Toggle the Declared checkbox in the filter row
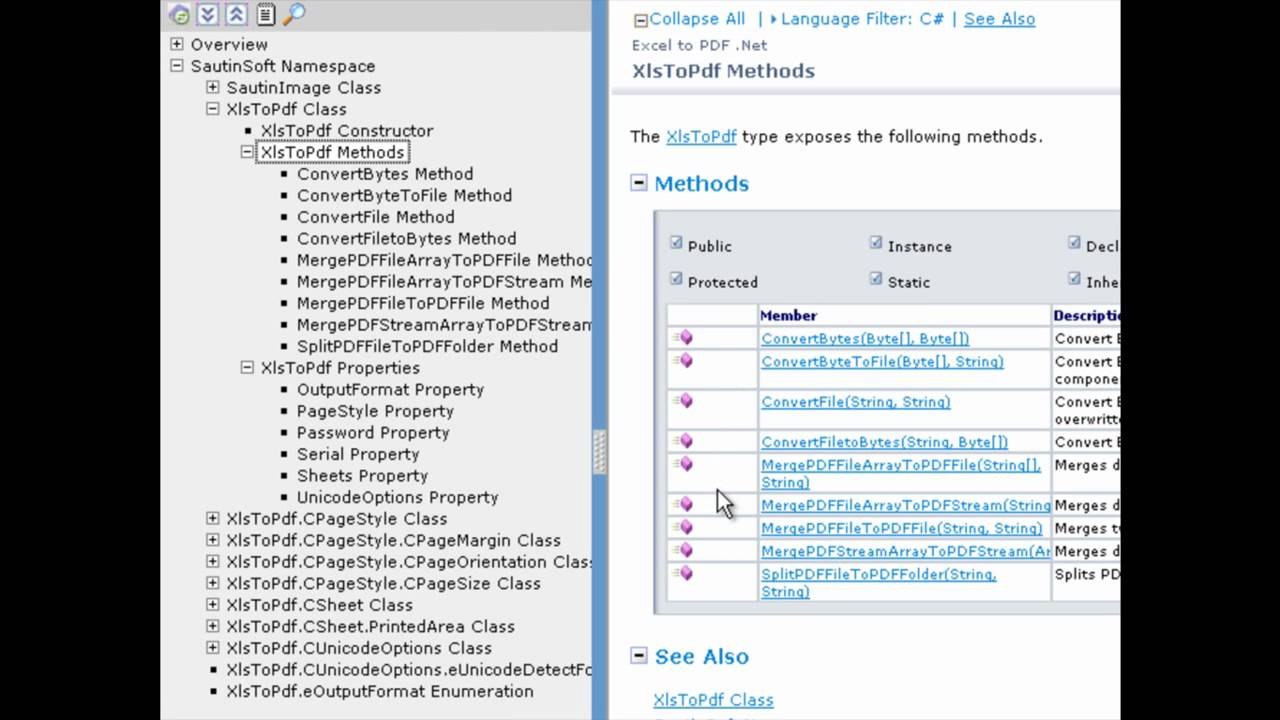 click(1074, 243)
